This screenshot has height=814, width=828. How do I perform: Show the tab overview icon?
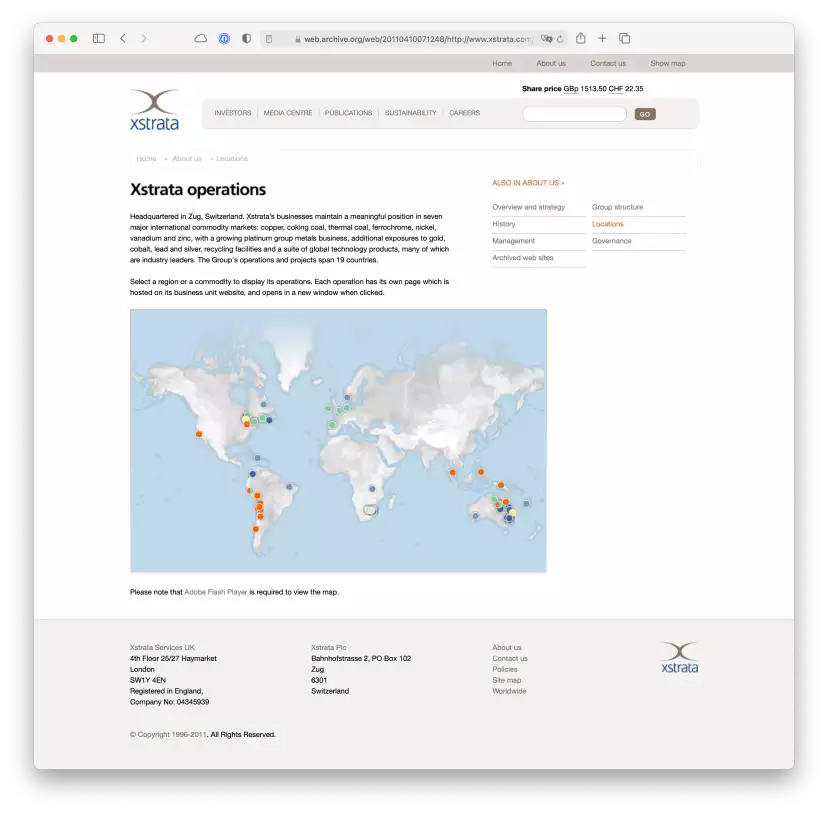click(625, 39)
